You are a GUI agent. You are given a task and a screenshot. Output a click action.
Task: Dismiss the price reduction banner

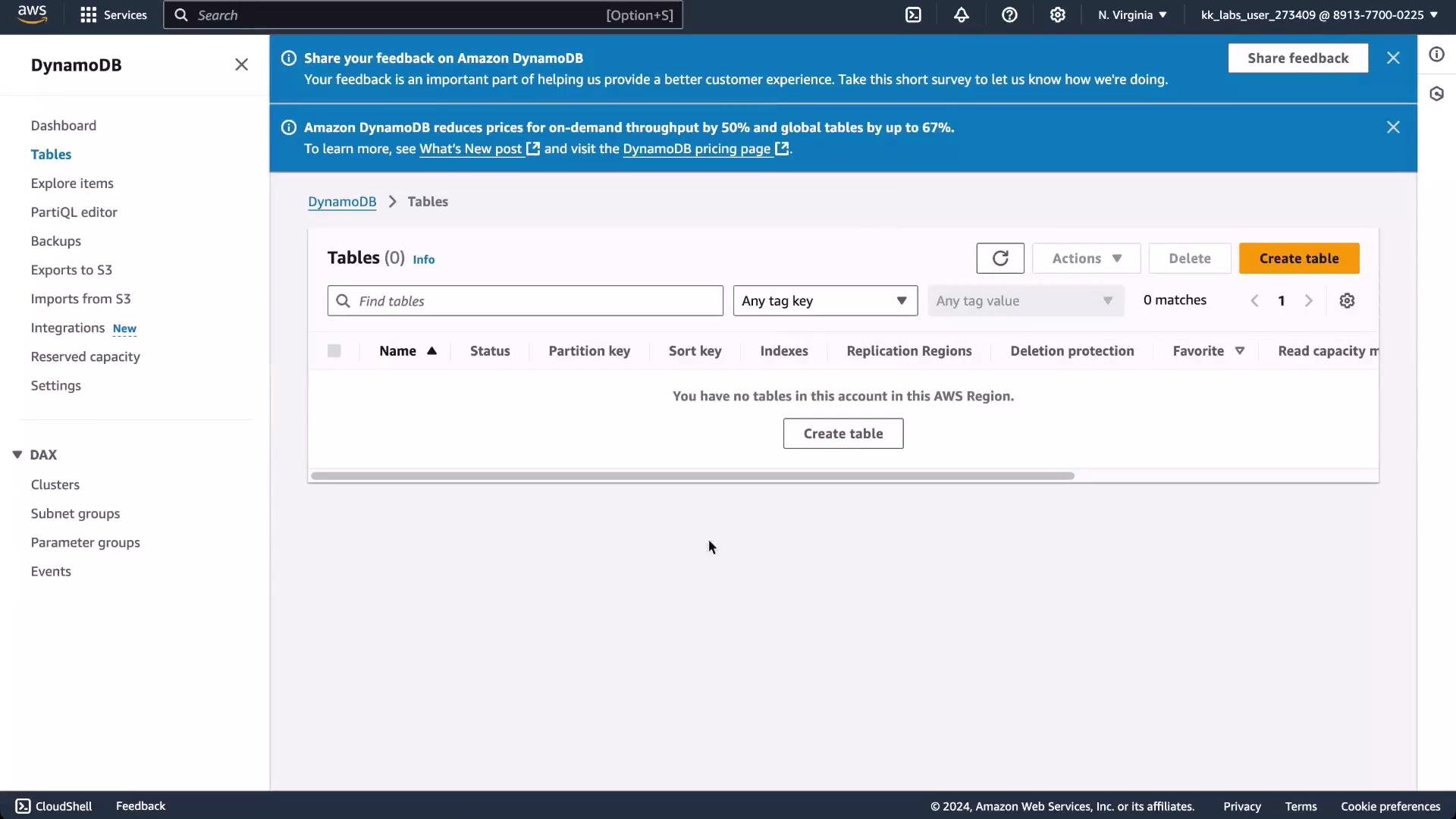[x=1393, y=127]
